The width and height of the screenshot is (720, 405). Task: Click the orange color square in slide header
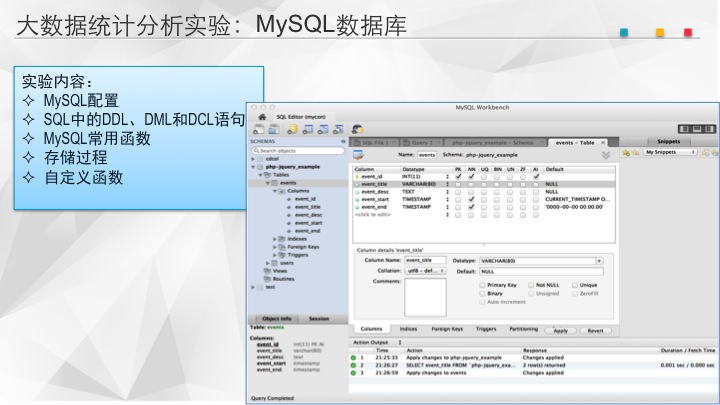pyautogui.click(x=656, y=32)
